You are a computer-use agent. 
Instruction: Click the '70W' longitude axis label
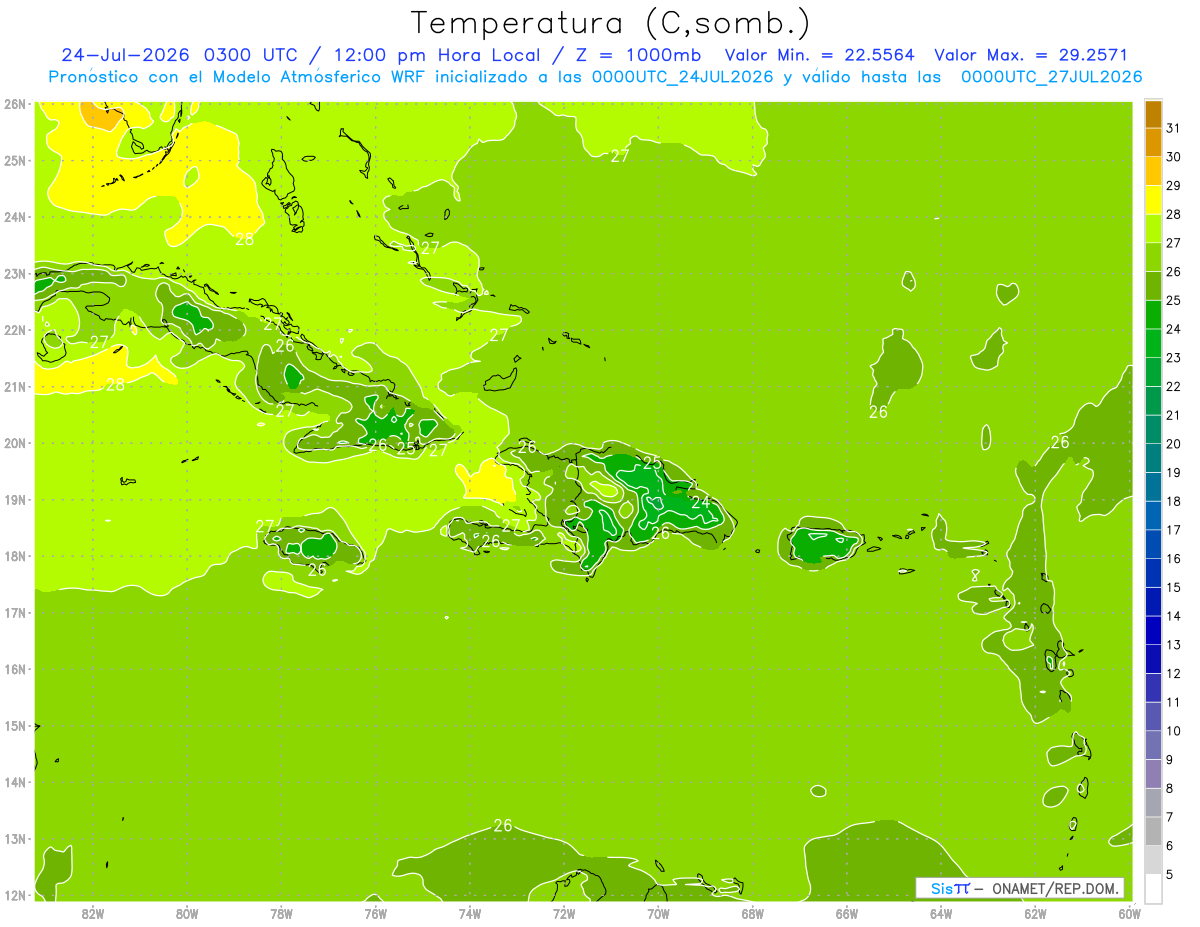(x=658, y=913)
